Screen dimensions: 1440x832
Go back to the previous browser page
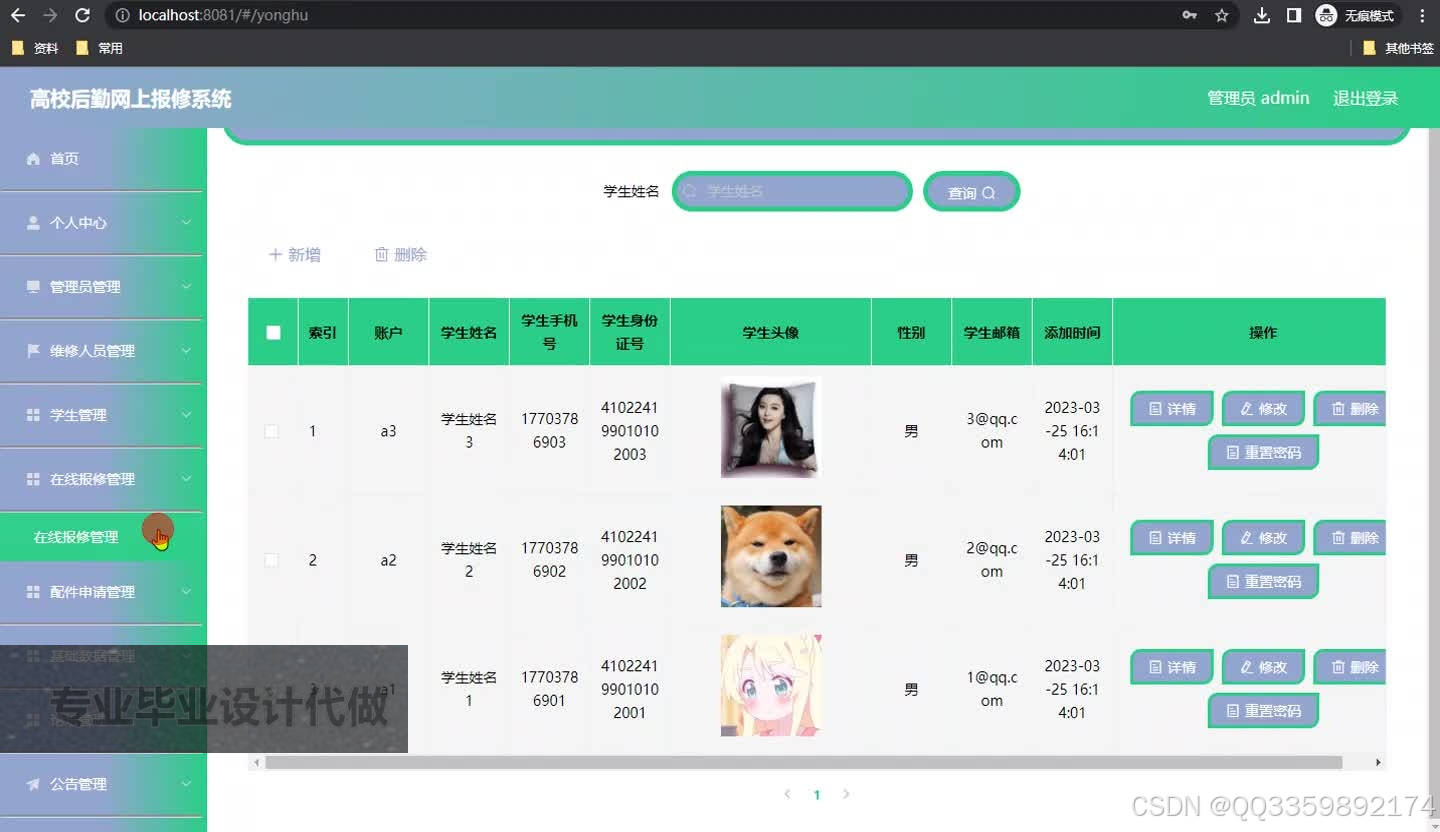coord(18,15)
